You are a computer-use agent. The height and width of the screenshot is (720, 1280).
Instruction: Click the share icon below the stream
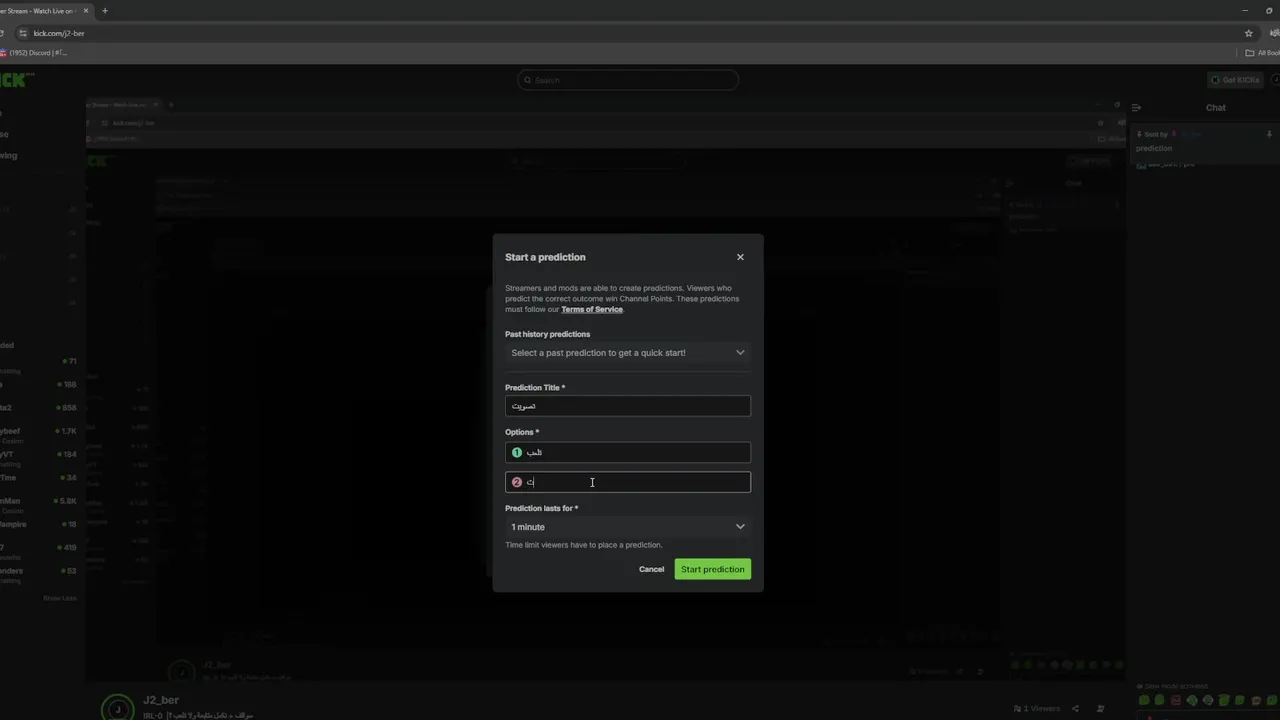click(x=1076, y=708)
